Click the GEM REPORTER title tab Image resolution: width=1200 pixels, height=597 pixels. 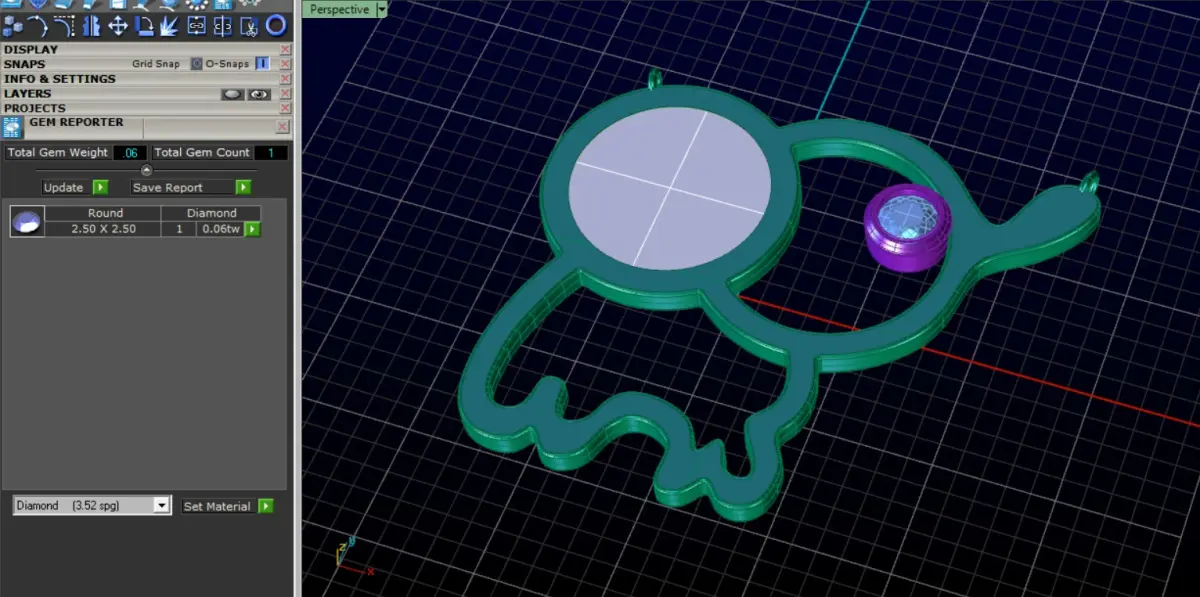76,122
